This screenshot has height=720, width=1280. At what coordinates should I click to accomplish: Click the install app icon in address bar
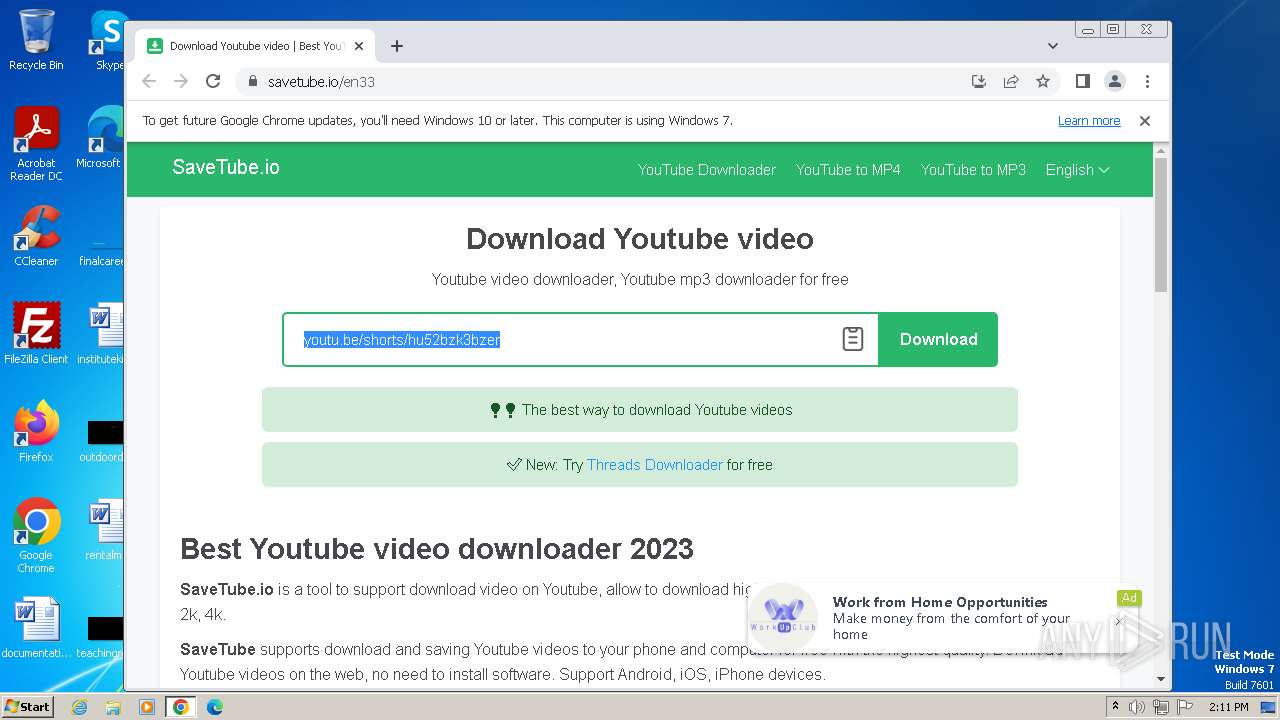click(x=979, y=81)
